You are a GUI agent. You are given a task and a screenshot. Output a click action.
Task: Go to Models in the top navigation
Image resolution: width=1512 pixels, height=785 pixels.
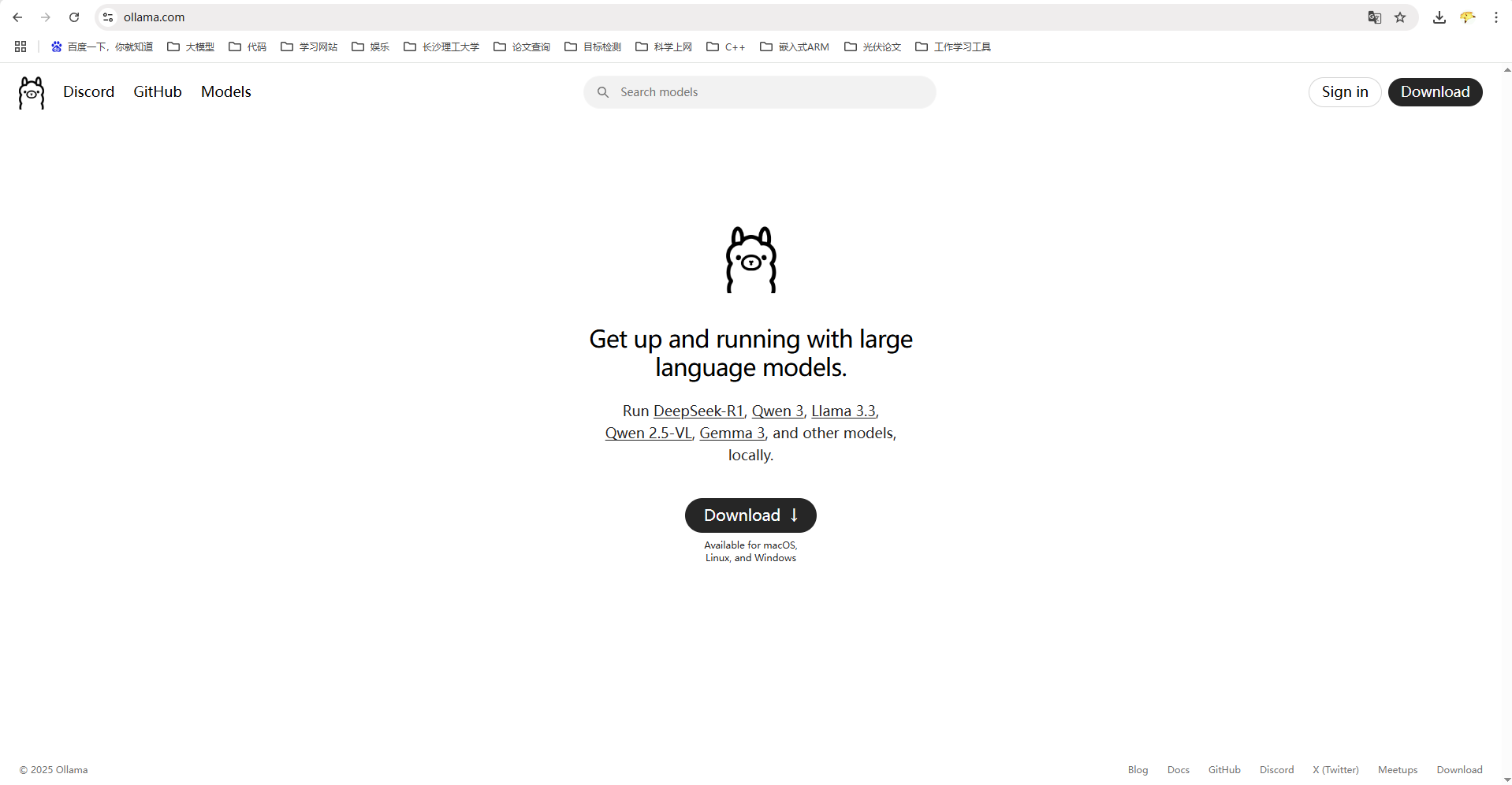tap(226, 92)
